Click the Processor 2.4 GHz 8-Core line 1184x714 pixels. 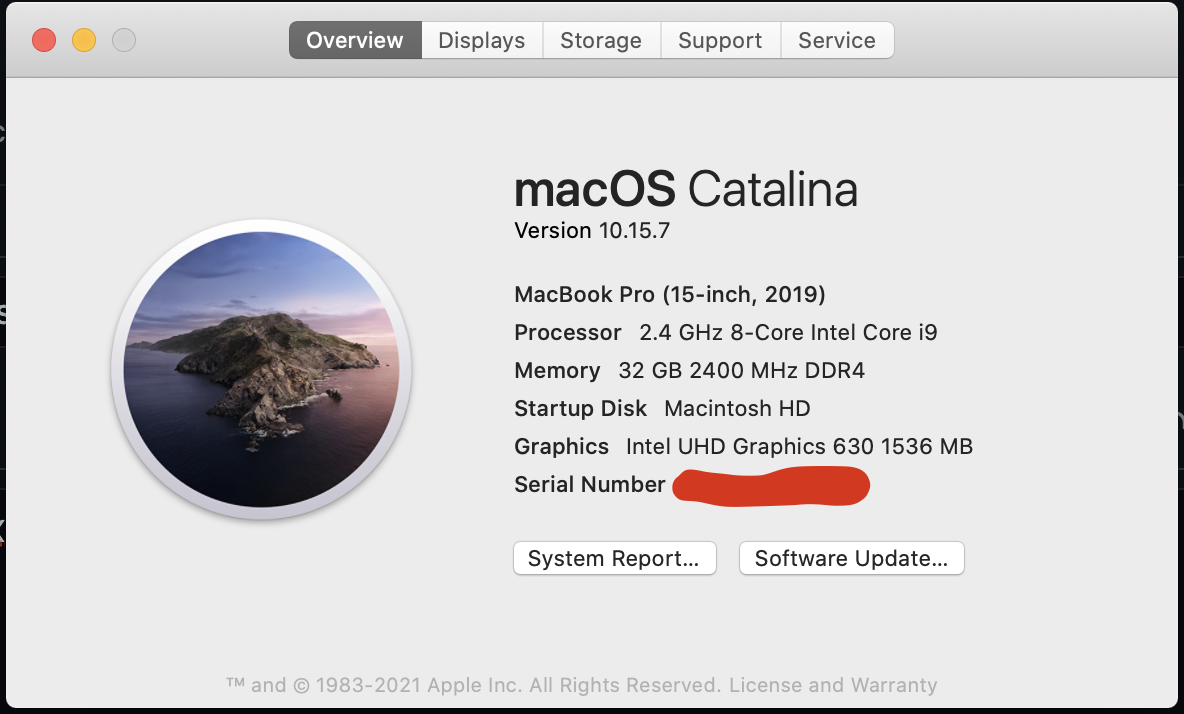tap(726, 333)
